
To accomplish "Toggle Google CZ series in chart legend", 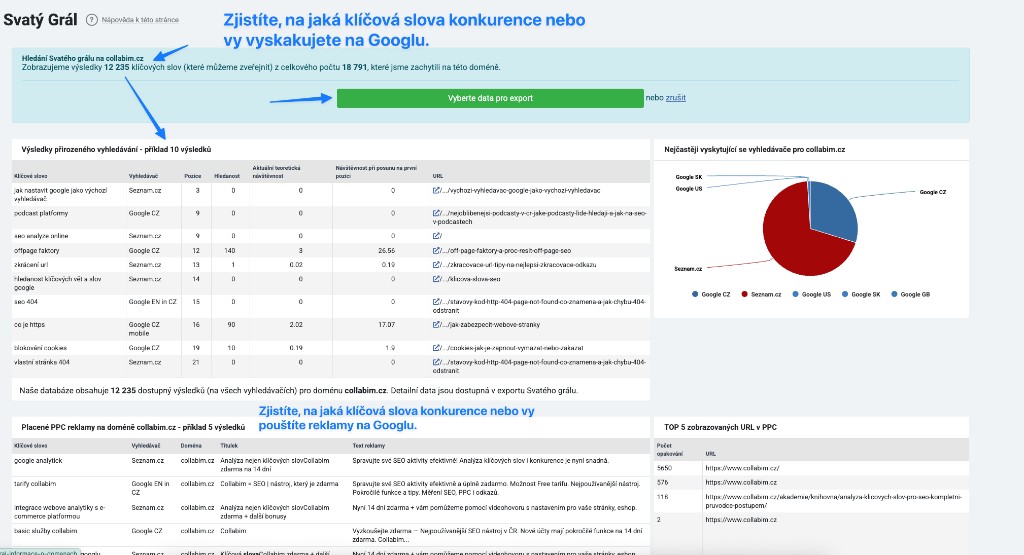I will point(711,294).
